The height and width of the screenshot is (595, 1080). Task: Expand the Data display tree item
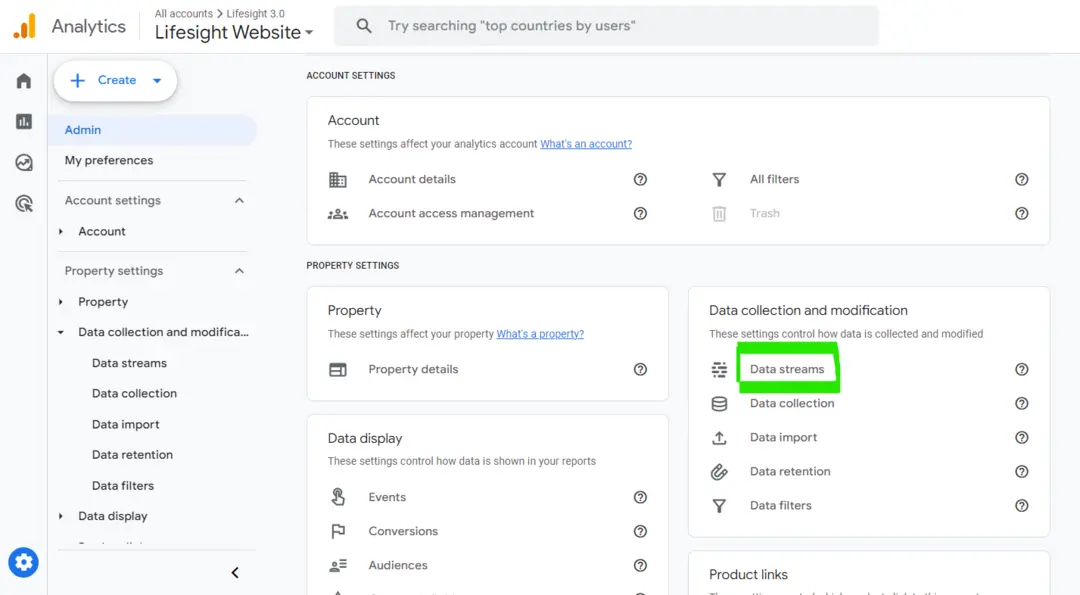pos(61,516)
